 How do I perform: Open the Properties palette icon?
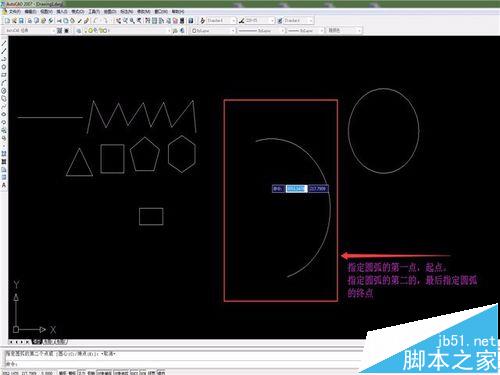click(147, 21)
